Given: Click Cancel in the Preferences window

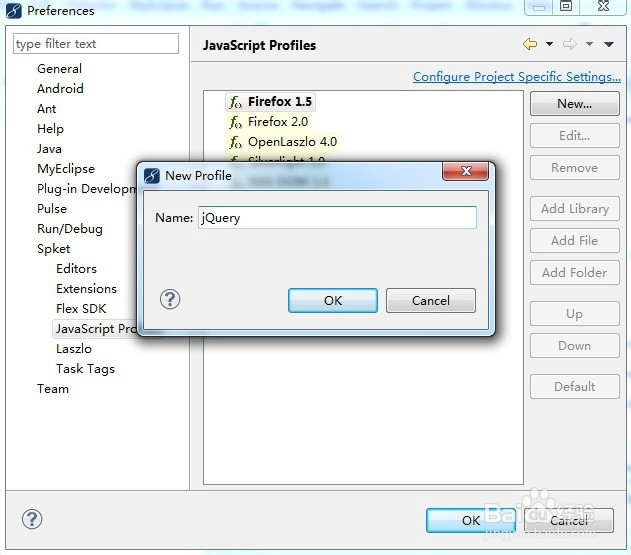Looking at the screenshot, I should point(569,520).
